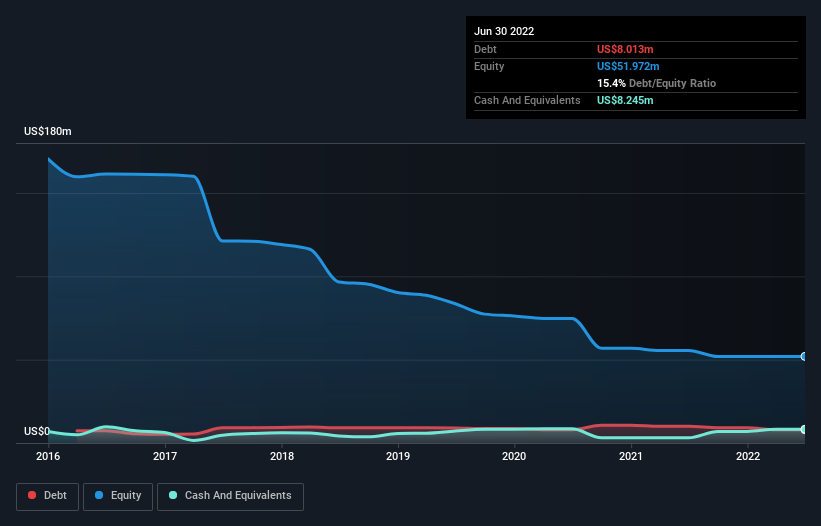This screenshot has width=821, height=526.
Task: Click the Equity endpoint marker at Jun 2022
Action: click(x=804, y=356)
